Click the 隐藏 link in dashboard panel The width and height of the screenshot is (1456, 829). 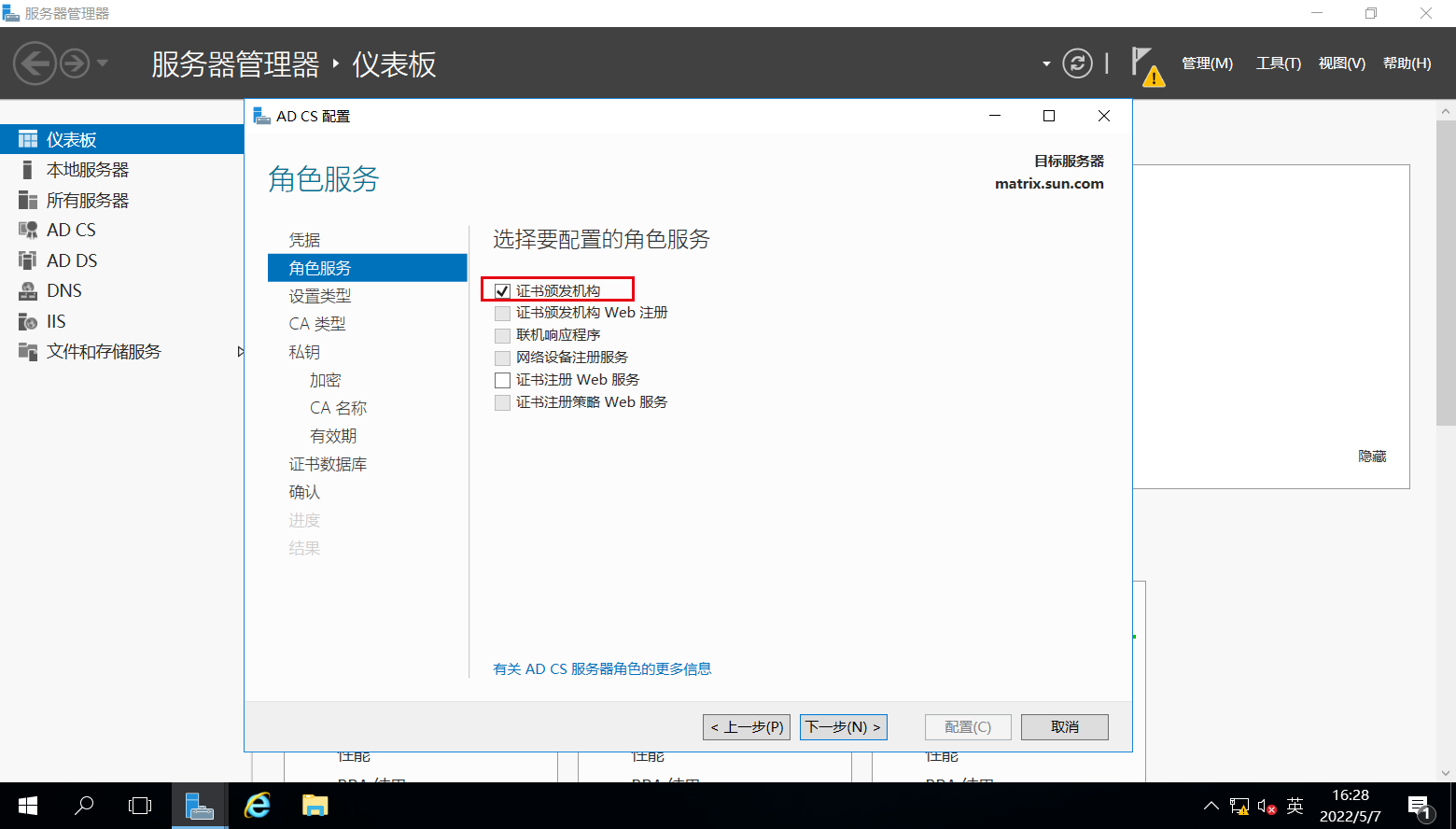pyautogui.click(x=1372, y=456)
